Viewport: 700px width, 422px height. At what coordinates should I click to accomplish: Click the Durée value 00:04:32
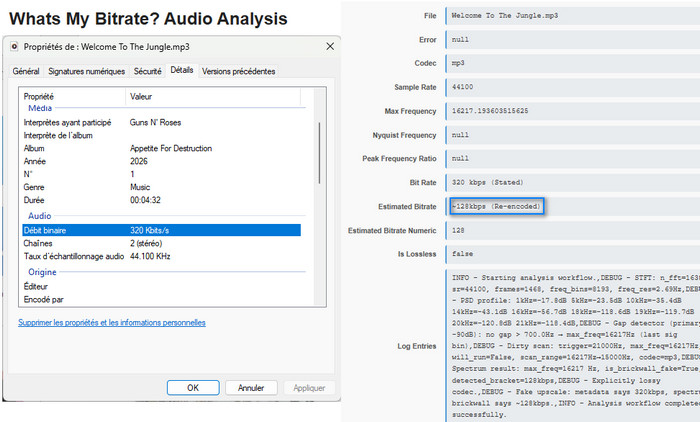pyautogui.click(x=145, y=200)
